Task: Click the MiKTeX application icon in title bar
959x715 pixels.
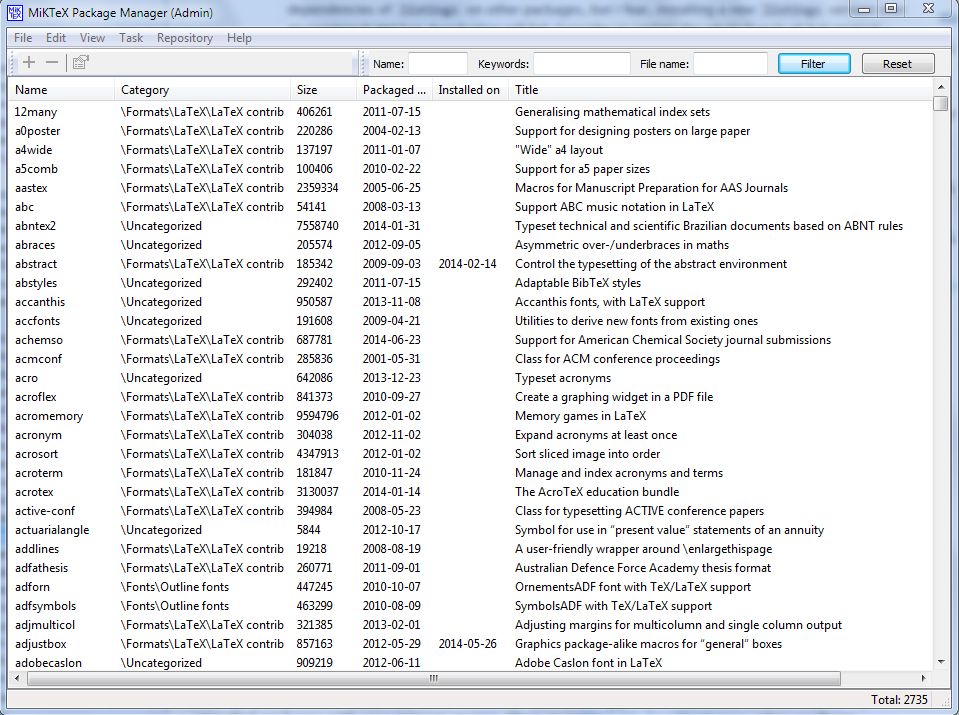Action: click(14, 12)
